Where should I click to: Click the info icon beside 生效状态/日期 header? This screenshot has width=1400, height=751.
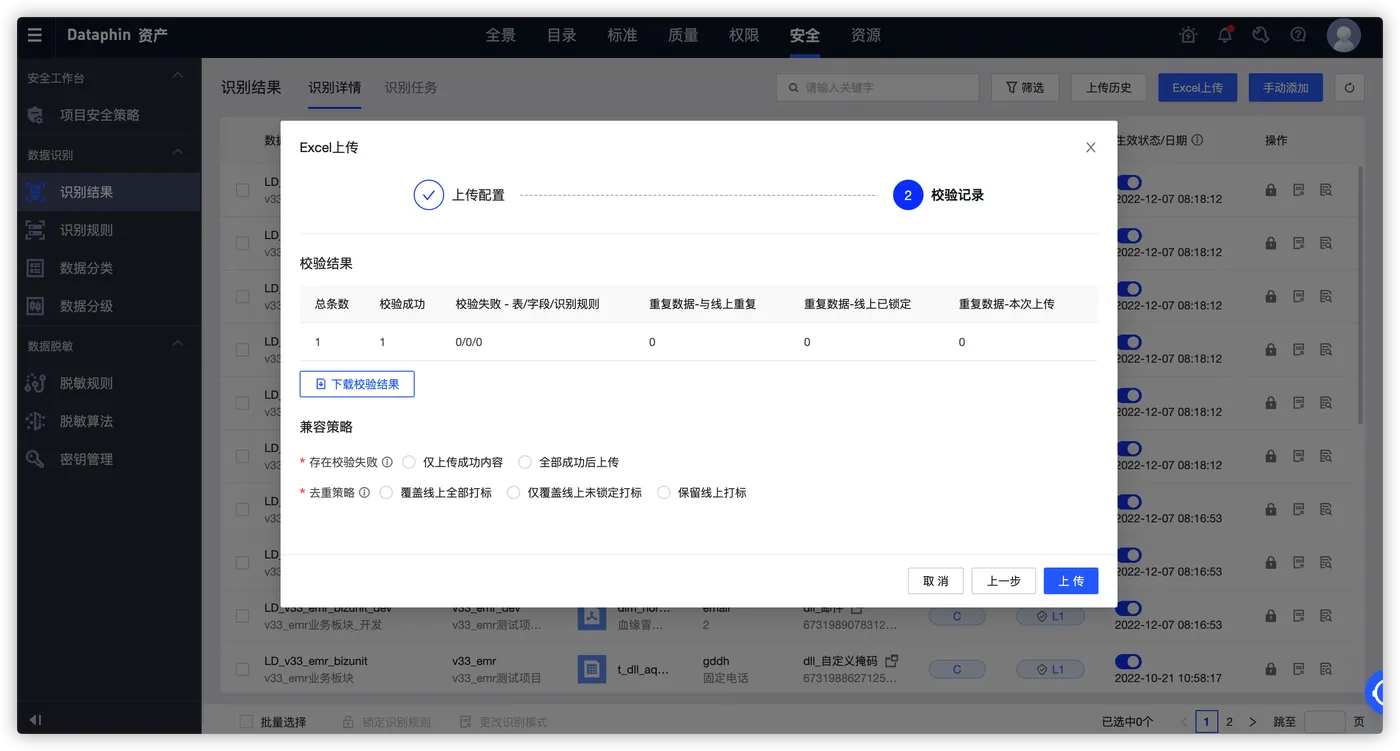[1197, 141]
